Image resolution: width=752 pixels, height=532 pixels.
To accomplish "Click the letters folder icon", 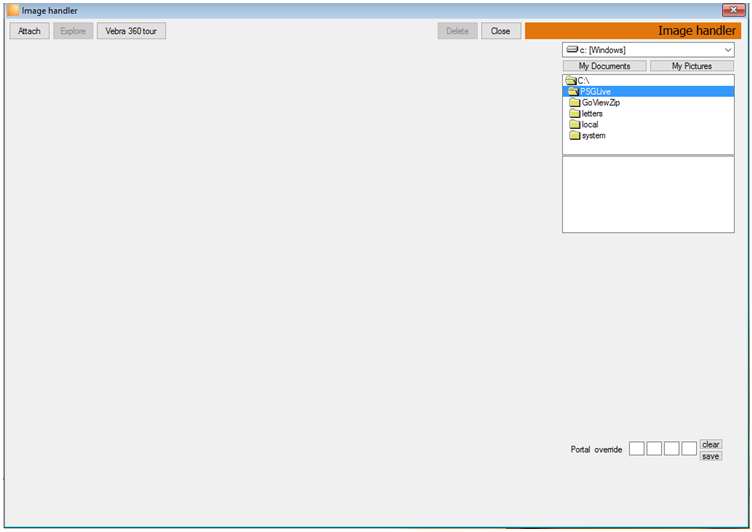I will 575,113.
